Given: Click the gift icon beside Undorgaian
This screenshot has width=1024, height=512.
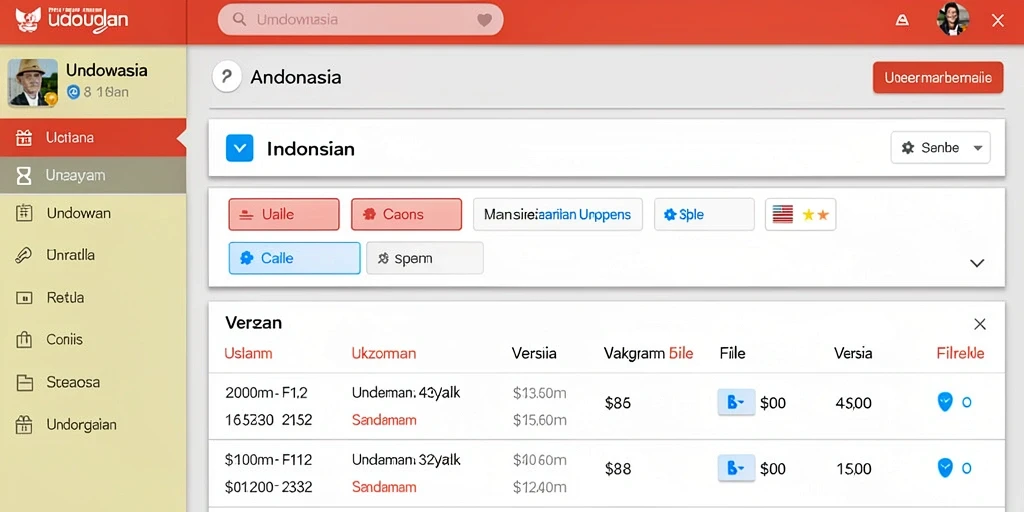Looking at the screenshot, I should (x=24, y=424).
